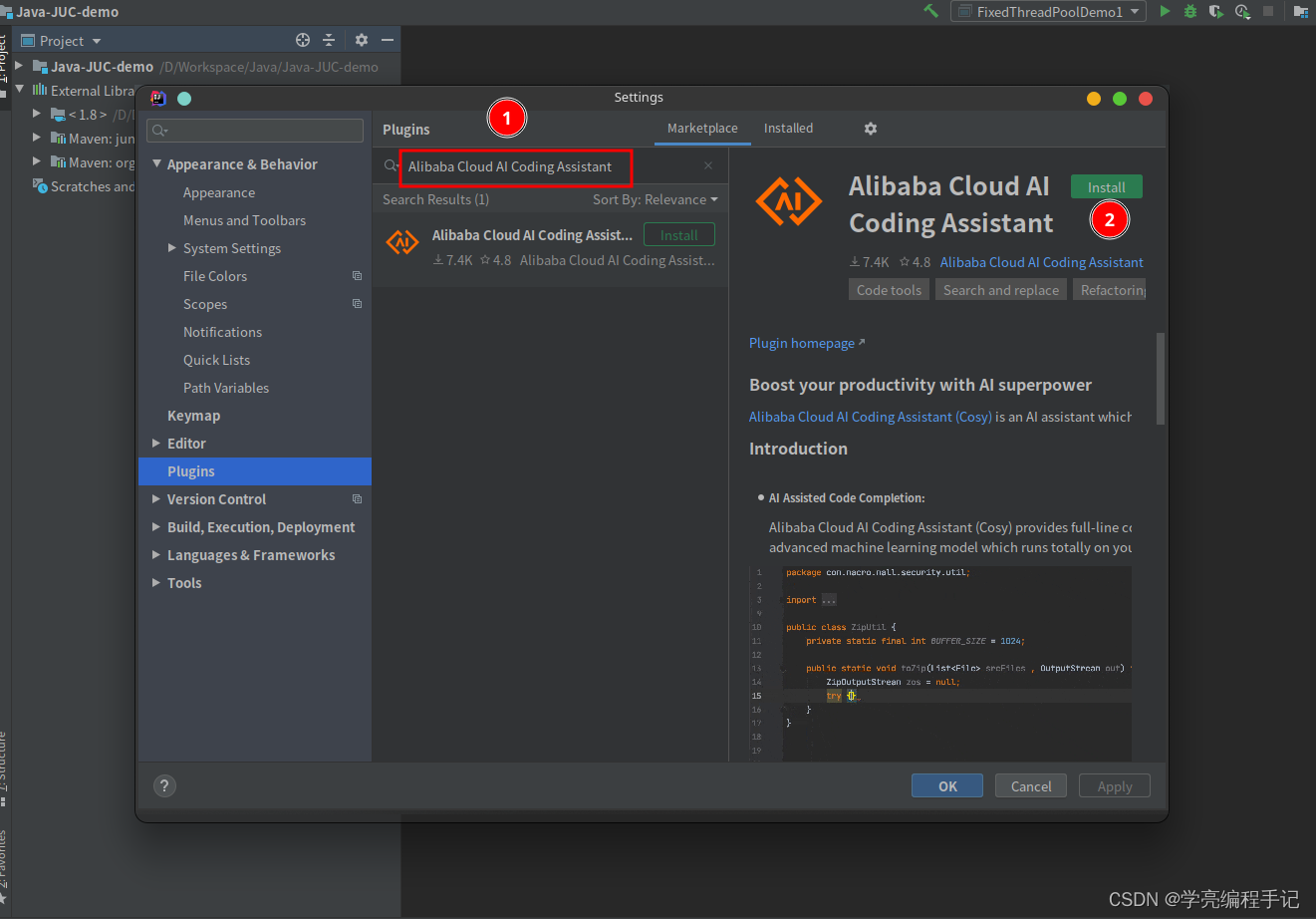Image resolution: width=1316 pixels, height=919 pixels.
Task: Open the Plugin homepage link
Action: pos(802,343)
